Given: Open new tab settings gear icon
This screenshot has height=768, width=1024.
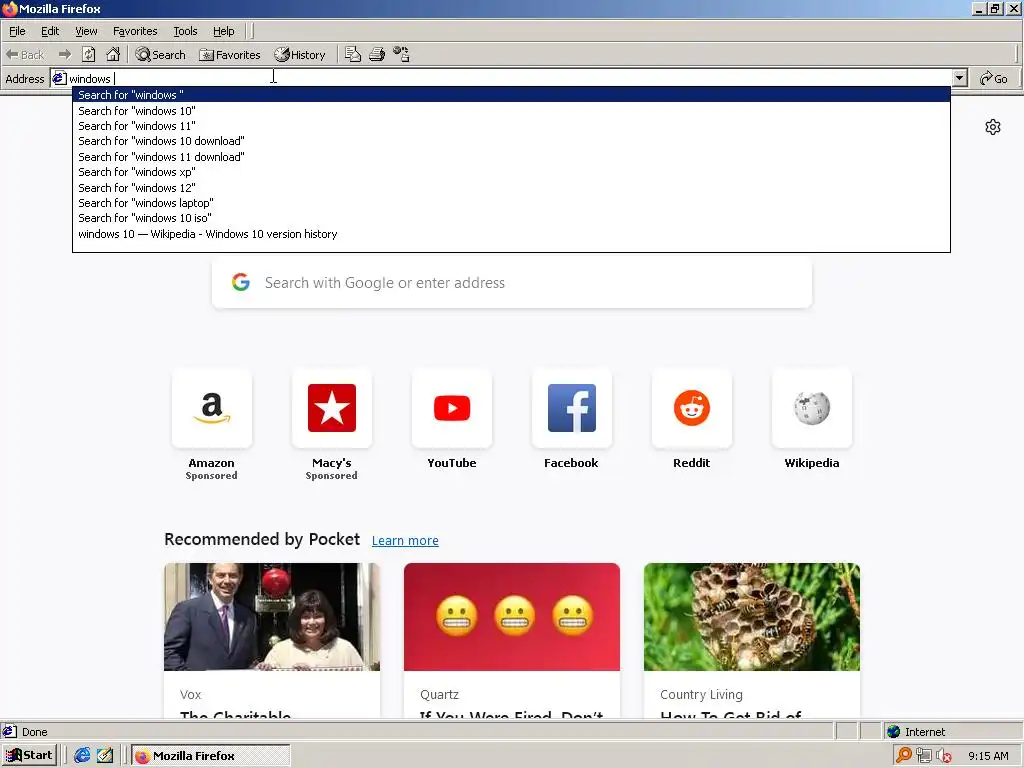Looking at the screenshot, I should (993, 127).
